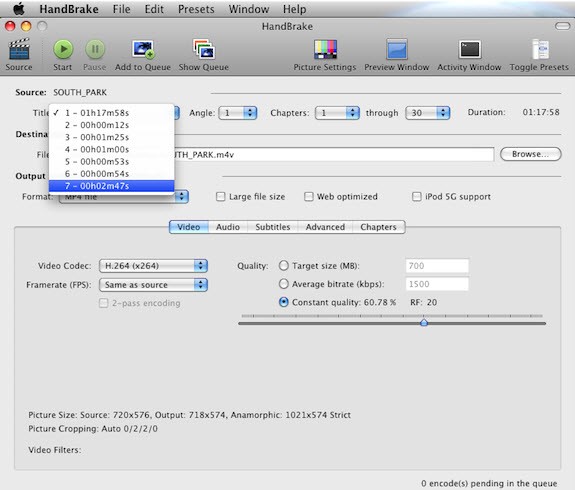This screenshot has width=575, height=490.
Task: Choose title 6 - 00h00m54s from list
Action: (111, 174)
